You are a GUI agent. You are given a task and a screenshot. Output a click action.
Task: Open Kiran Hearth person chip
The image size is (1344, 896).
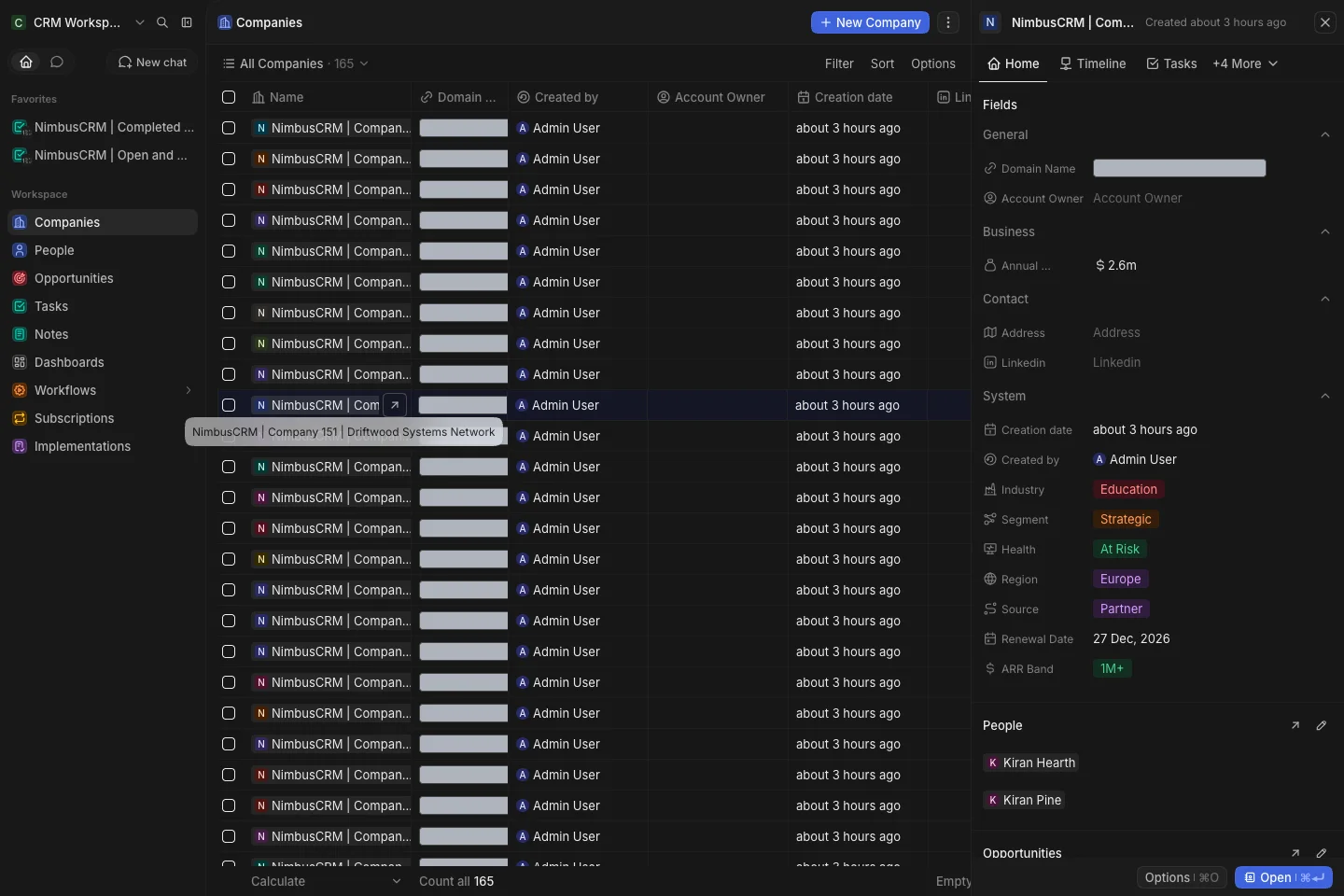1031,763
